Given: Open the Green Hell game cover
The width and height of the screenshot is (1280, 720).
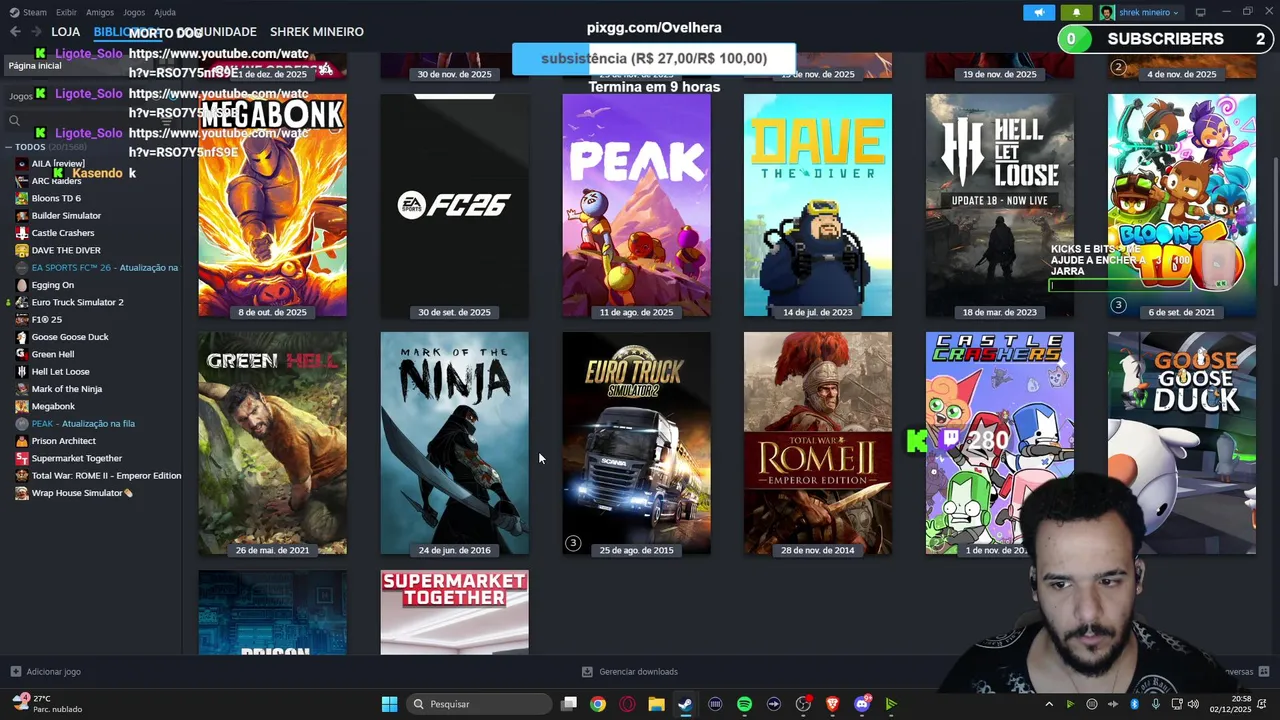Looking at the screenshot, I should tap(272, 443).
